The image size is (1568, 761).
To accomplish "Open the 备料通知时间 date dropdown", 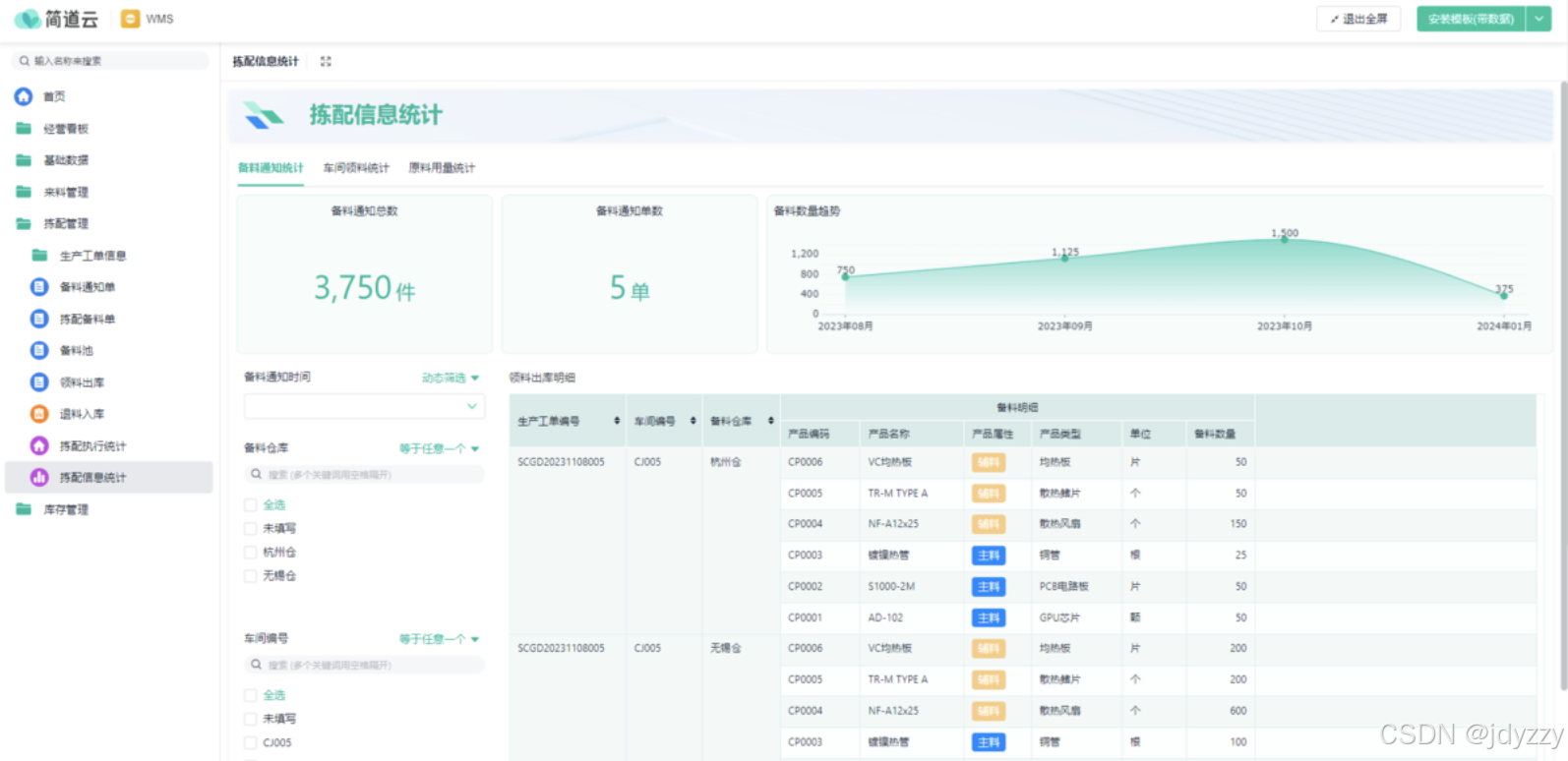I will coord(364,406).
